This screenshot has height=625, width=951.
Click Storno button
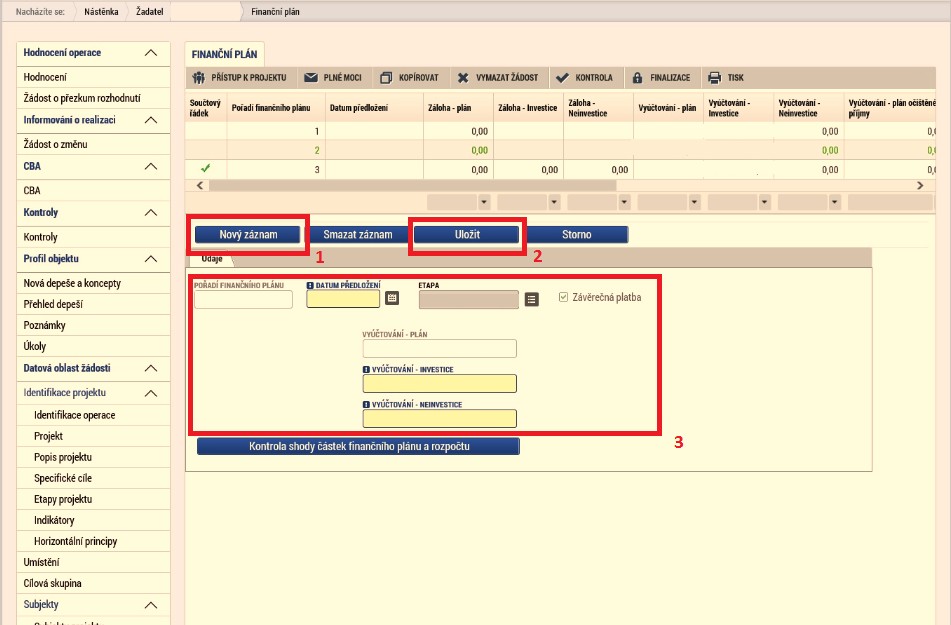click(576, 234)
